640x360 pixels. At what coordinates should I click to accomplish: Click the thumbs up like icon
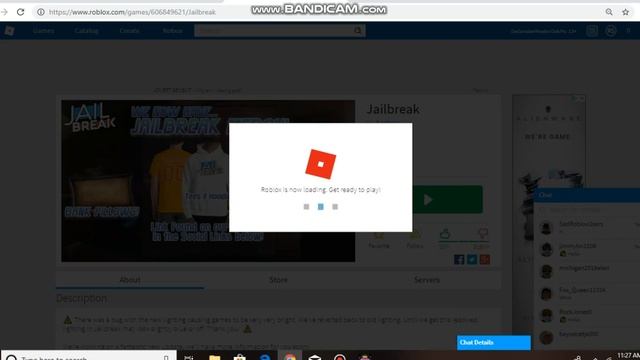pos(445,234)
